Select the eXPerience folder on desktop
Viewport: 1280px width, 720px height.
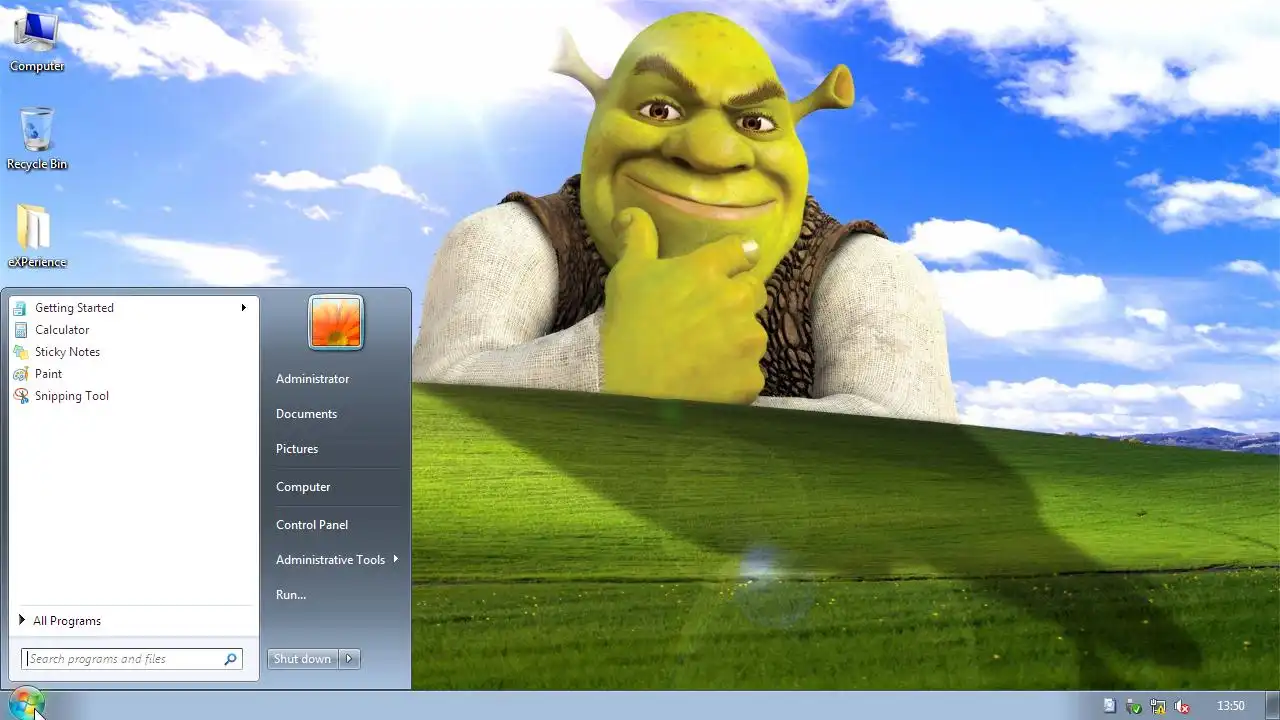[x=37, y=236]
